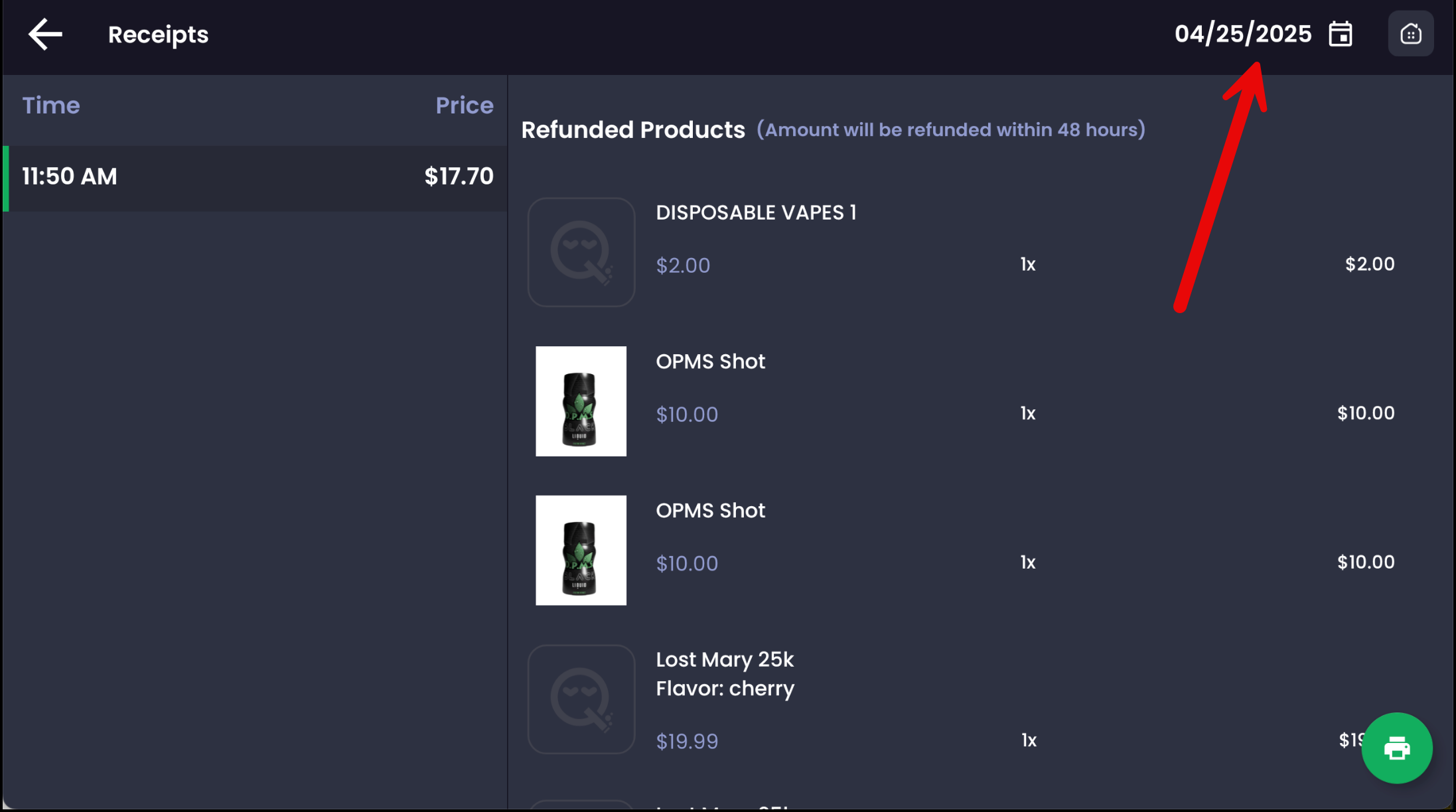Select the second OPMS Shot product thumbnail

pyautogui.click(x=581, y=550)
